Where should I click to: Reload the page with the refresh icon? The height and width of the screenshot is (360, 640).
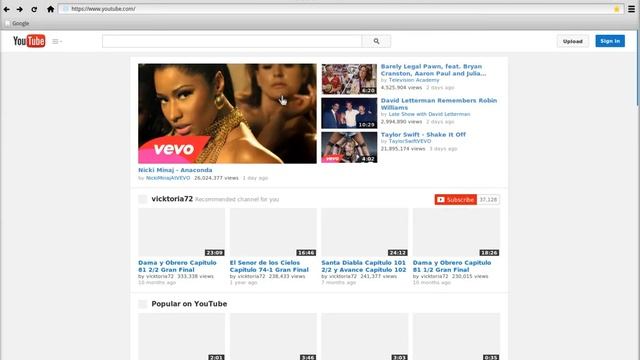click(x=34, y=9)
